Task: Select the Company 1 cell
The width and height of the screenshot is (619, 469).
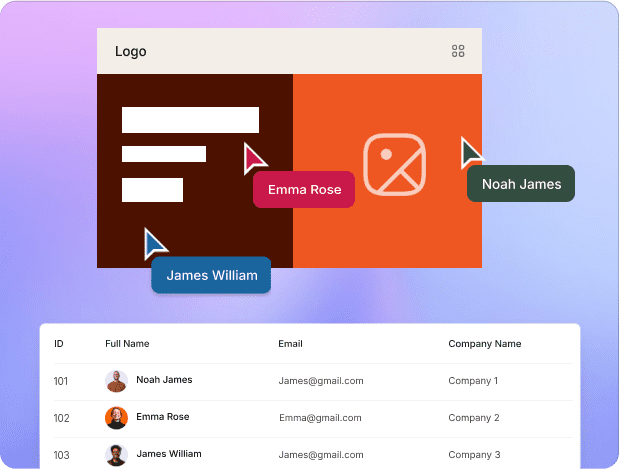Action: [473, 381]
